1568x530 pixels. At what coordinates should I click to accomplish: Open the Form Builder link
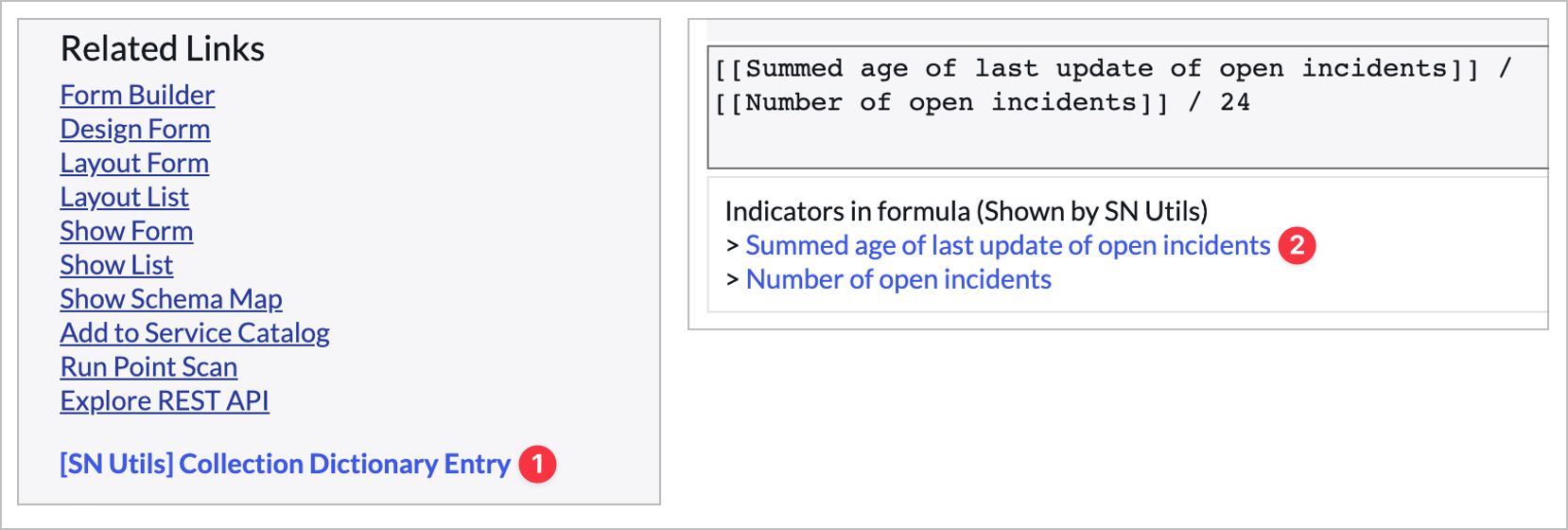[137, 96]
